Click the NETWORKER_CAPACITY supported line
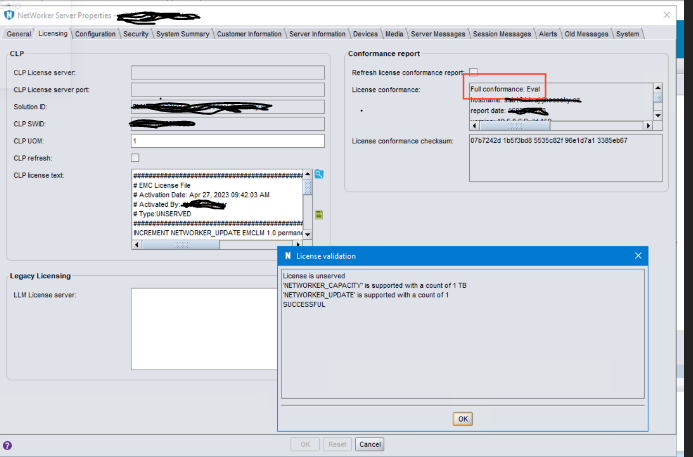Image resolution: width=693 pixels, height=457 pixels. tap(374, 286)
